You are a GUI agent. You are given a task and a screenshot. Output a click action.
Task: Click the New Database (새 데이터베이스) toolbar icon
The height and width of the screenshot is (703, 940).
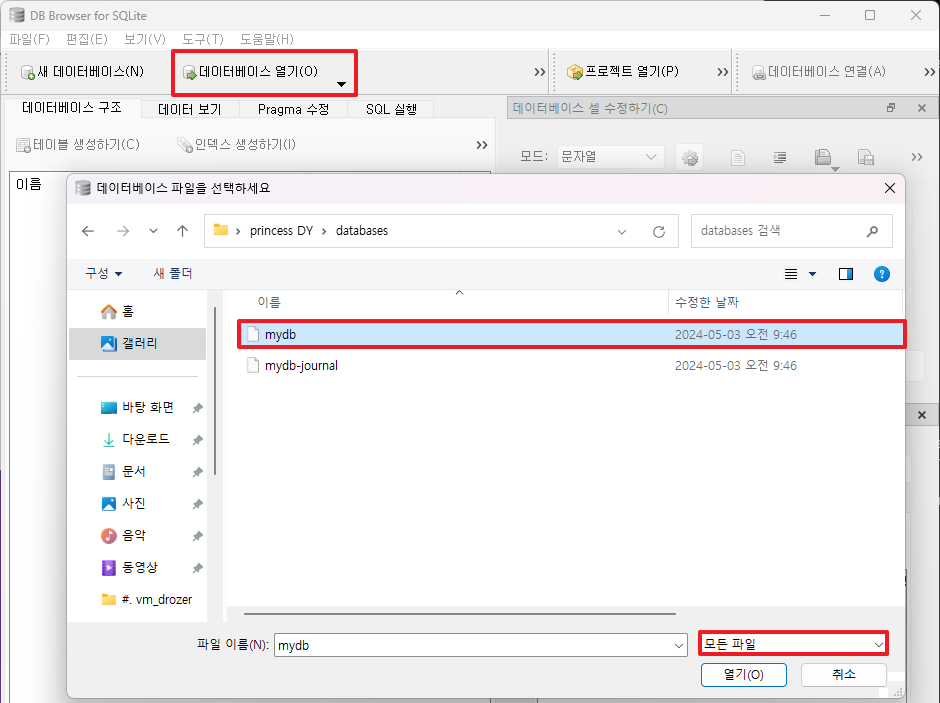pos(28,73)
